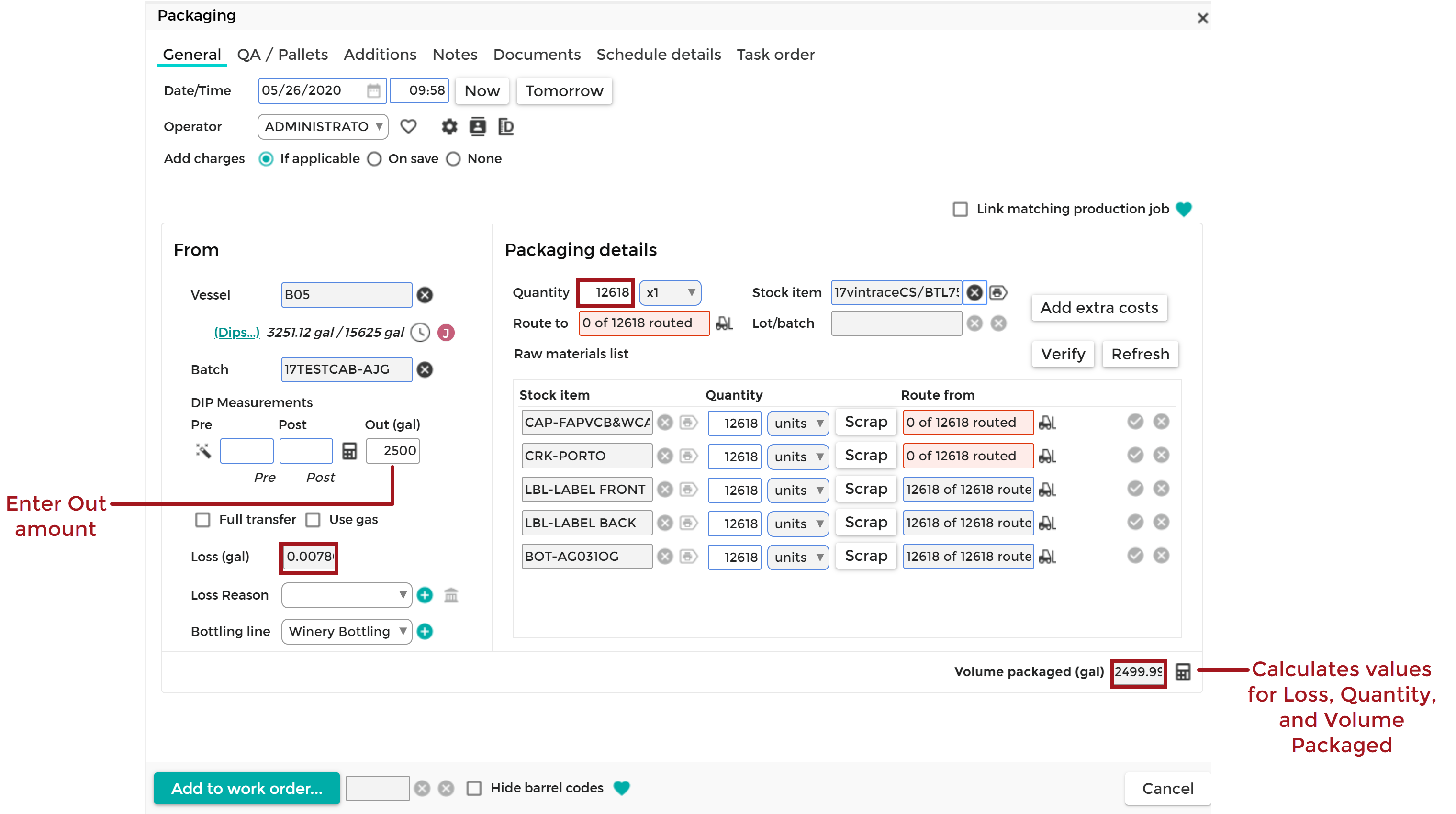Open the Schedule details tab
The image size is (1456, 814).
659,55
